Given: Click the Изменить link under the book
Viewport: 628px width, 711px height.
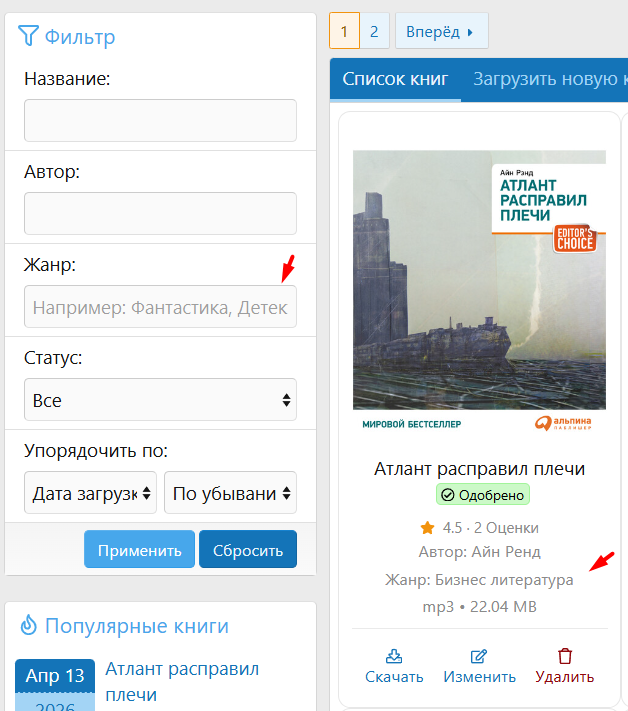Looking at the screenshot, I should 479,677.
